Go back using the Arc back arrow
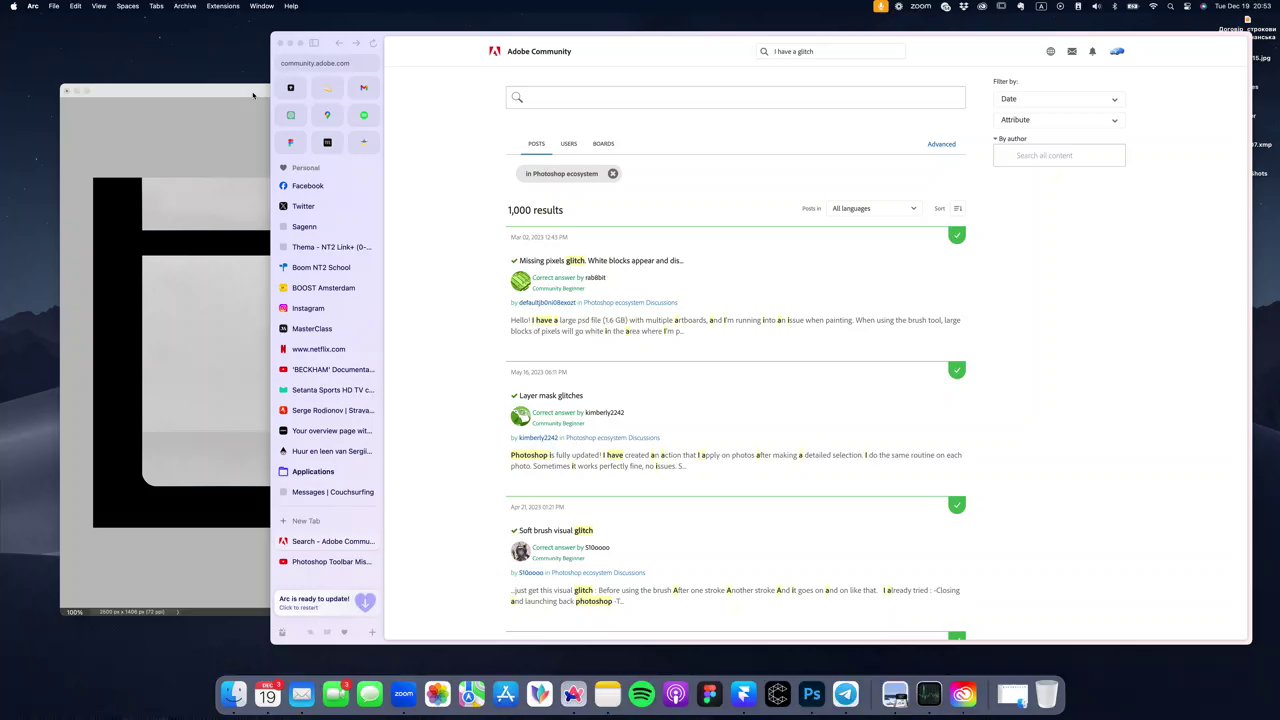1280x720 pixels. pyautogui.click(x=339, y=43)
